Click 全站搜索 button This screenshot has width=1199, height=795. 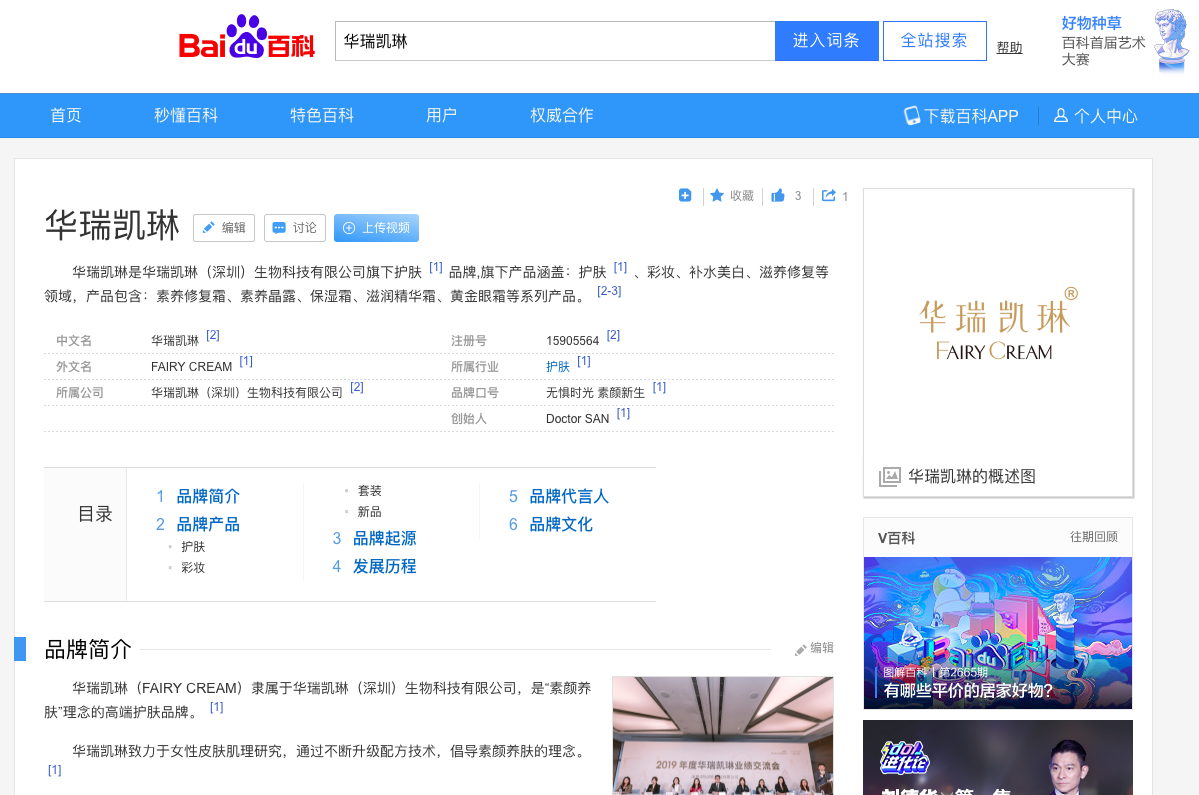934,41
